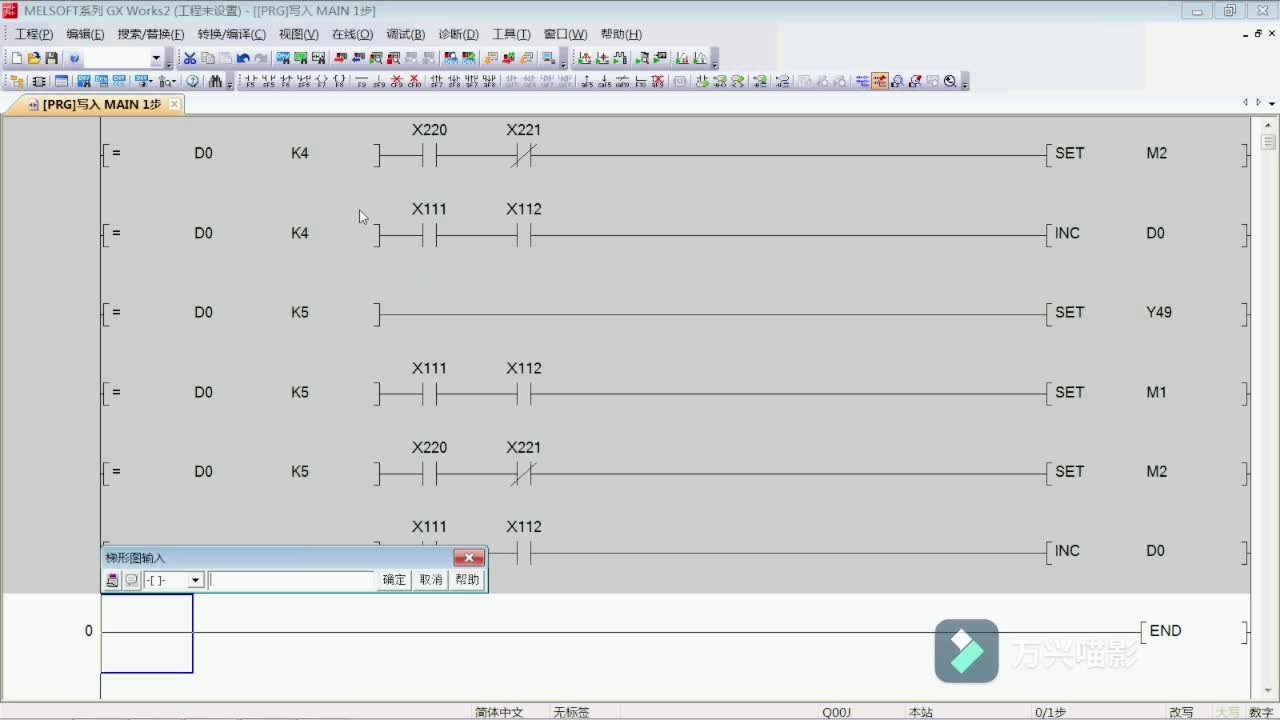Click the Undo arrow icon
Viewport: 1280px width, 720px height.
[x=243, y=59]
